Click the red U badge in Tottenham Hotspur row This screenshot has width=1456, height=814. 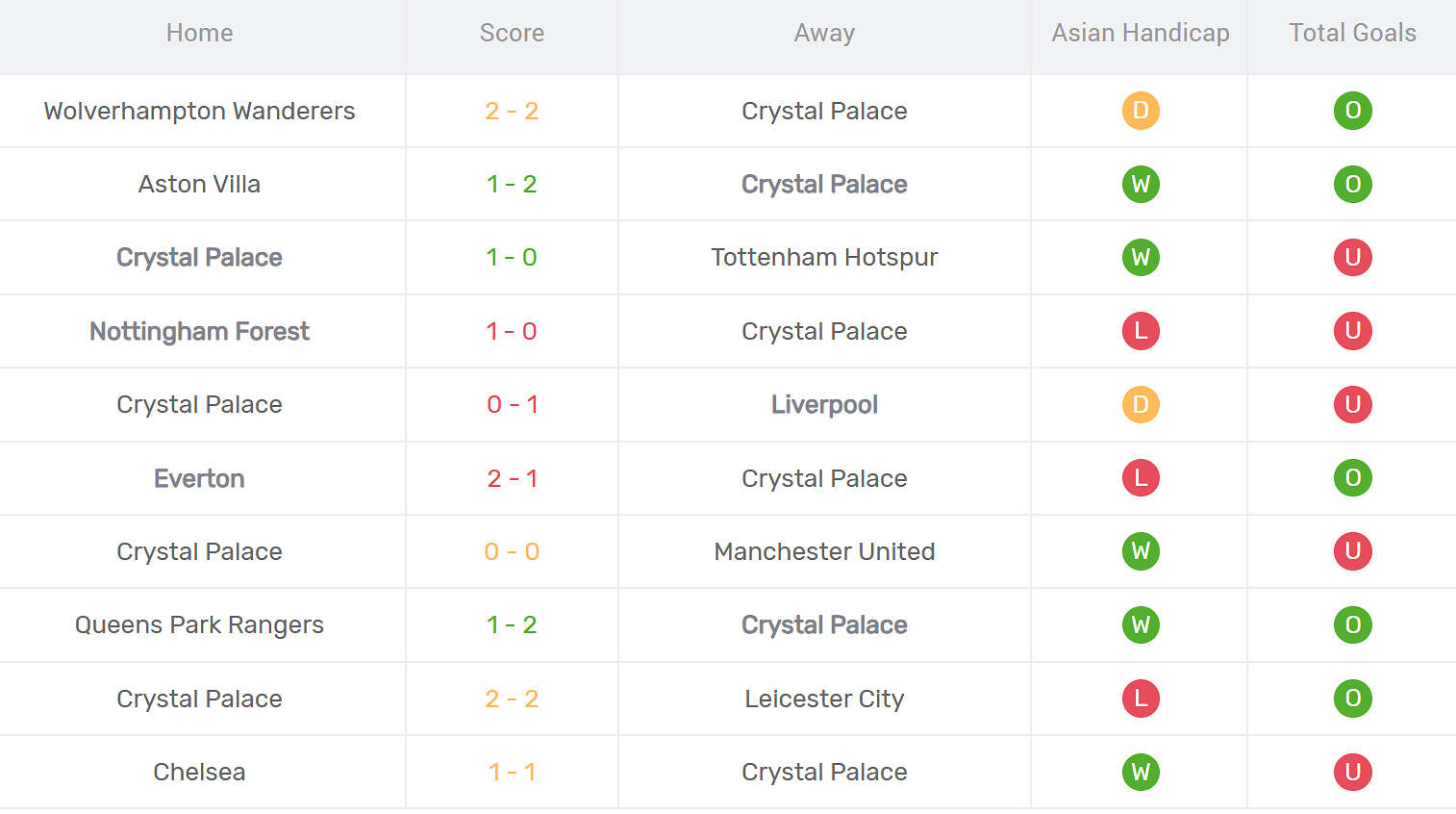pos(1352,258)
